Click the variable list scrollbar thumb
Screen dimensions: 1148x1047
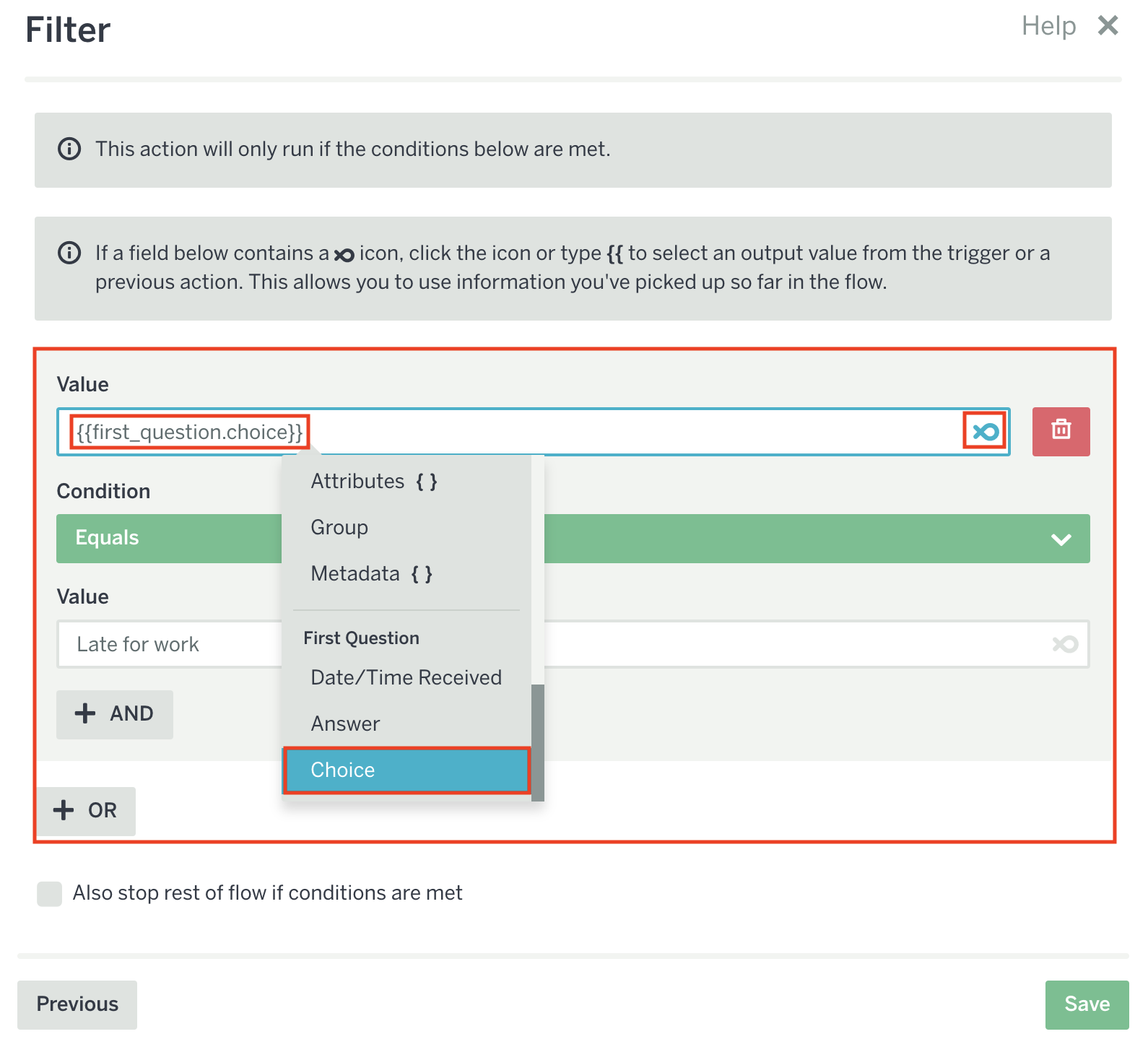(538, 740)
